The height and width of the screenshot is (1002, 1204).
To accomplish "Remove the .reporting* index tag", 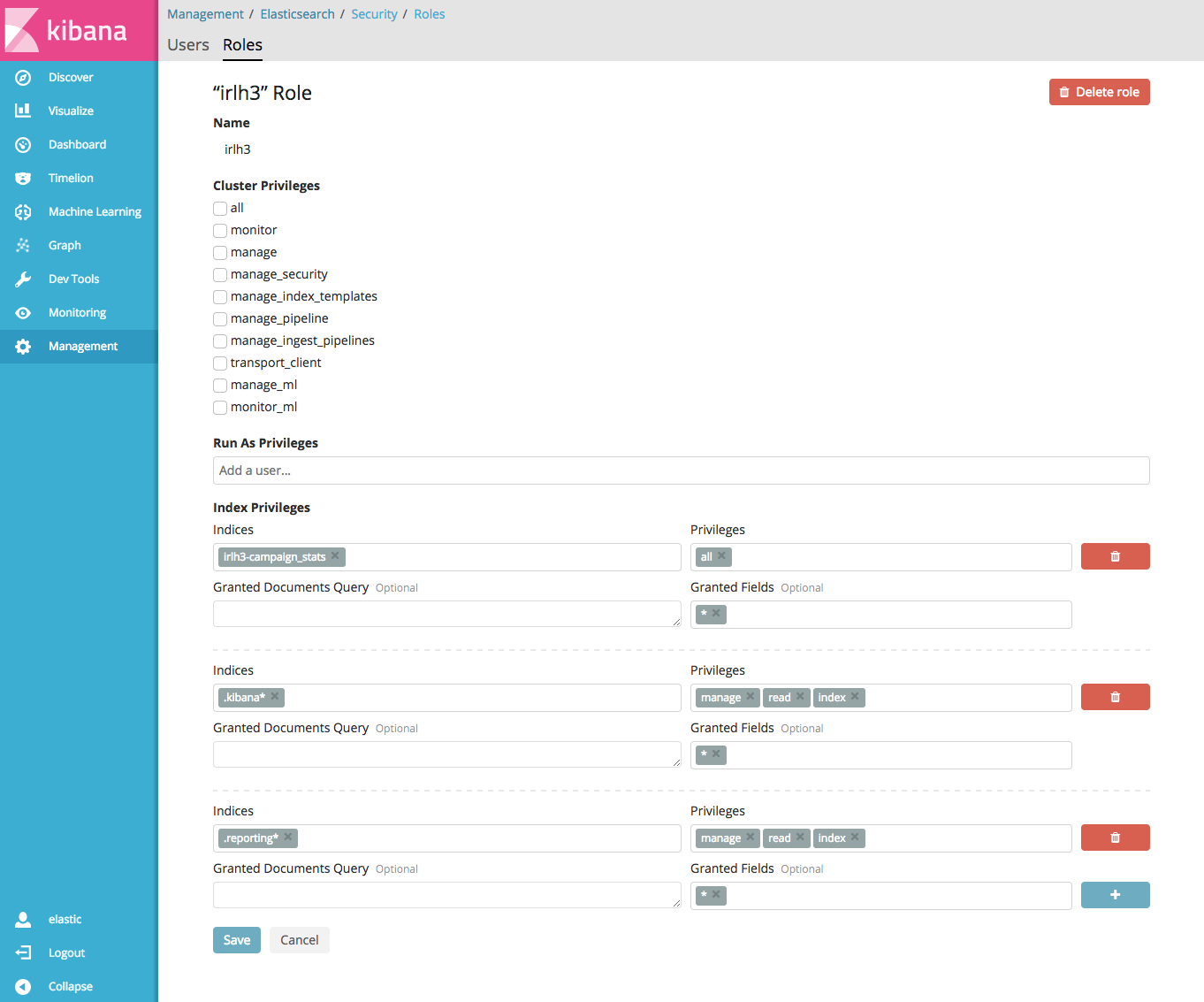I will click(288, 838).
